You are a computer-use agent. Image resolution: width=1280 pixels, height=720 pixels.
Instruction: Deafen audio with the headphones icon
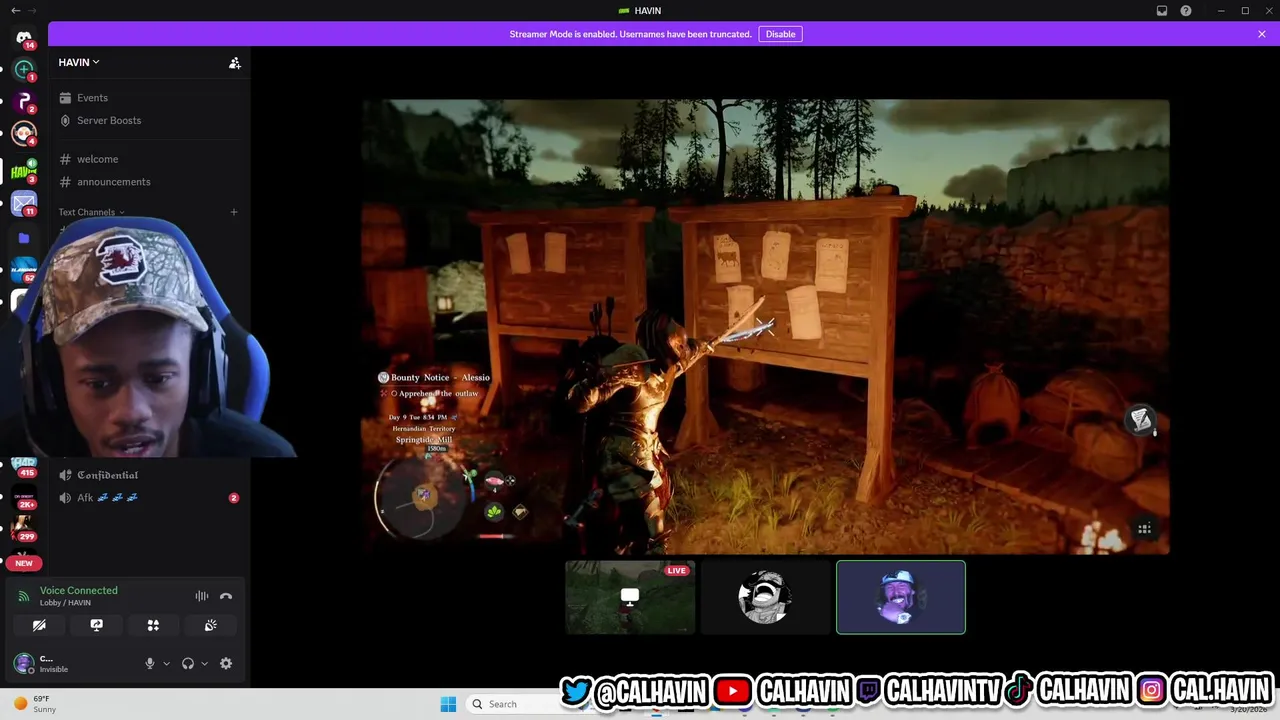tap(188, 663)
